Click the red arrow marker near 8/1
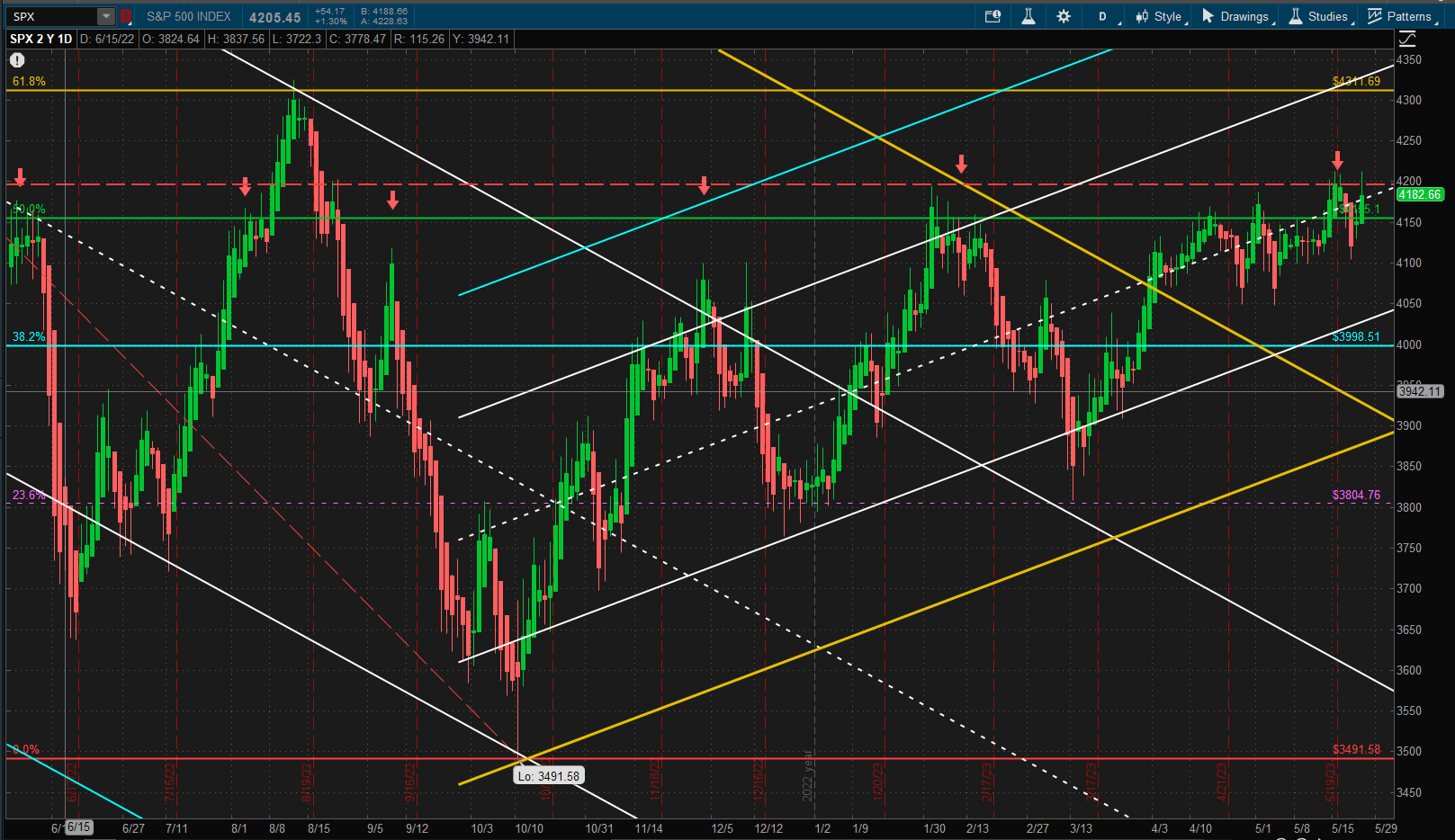The height and width of the screenshot is (840, 1455). [245, 186]
